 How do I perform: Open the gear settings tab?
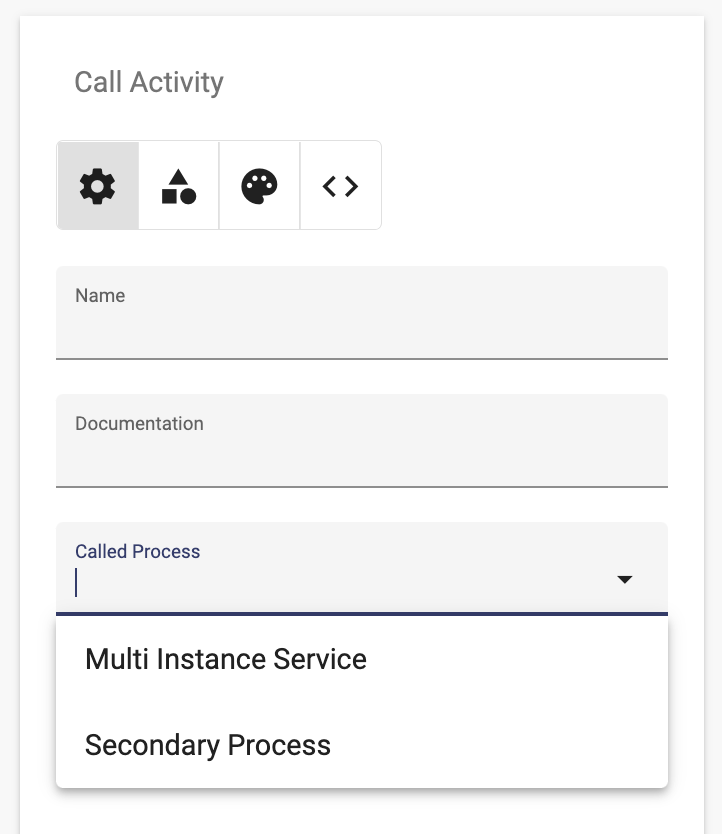[x=98, y=186]
